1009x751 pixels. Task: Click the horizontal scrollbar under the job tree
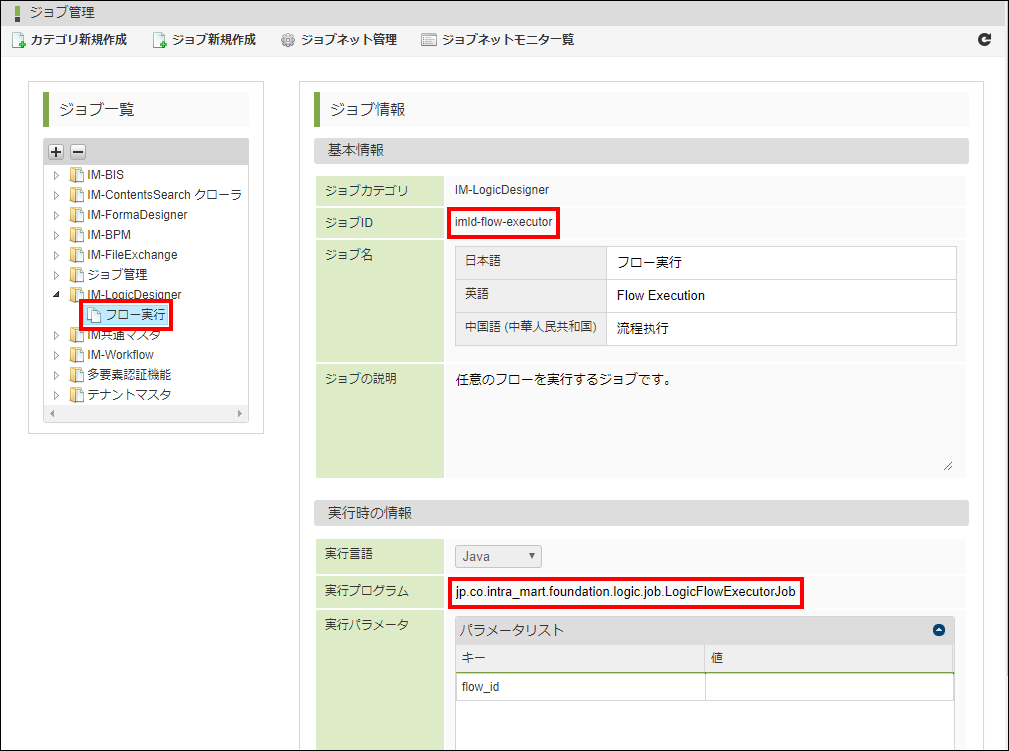pos(145,413)
